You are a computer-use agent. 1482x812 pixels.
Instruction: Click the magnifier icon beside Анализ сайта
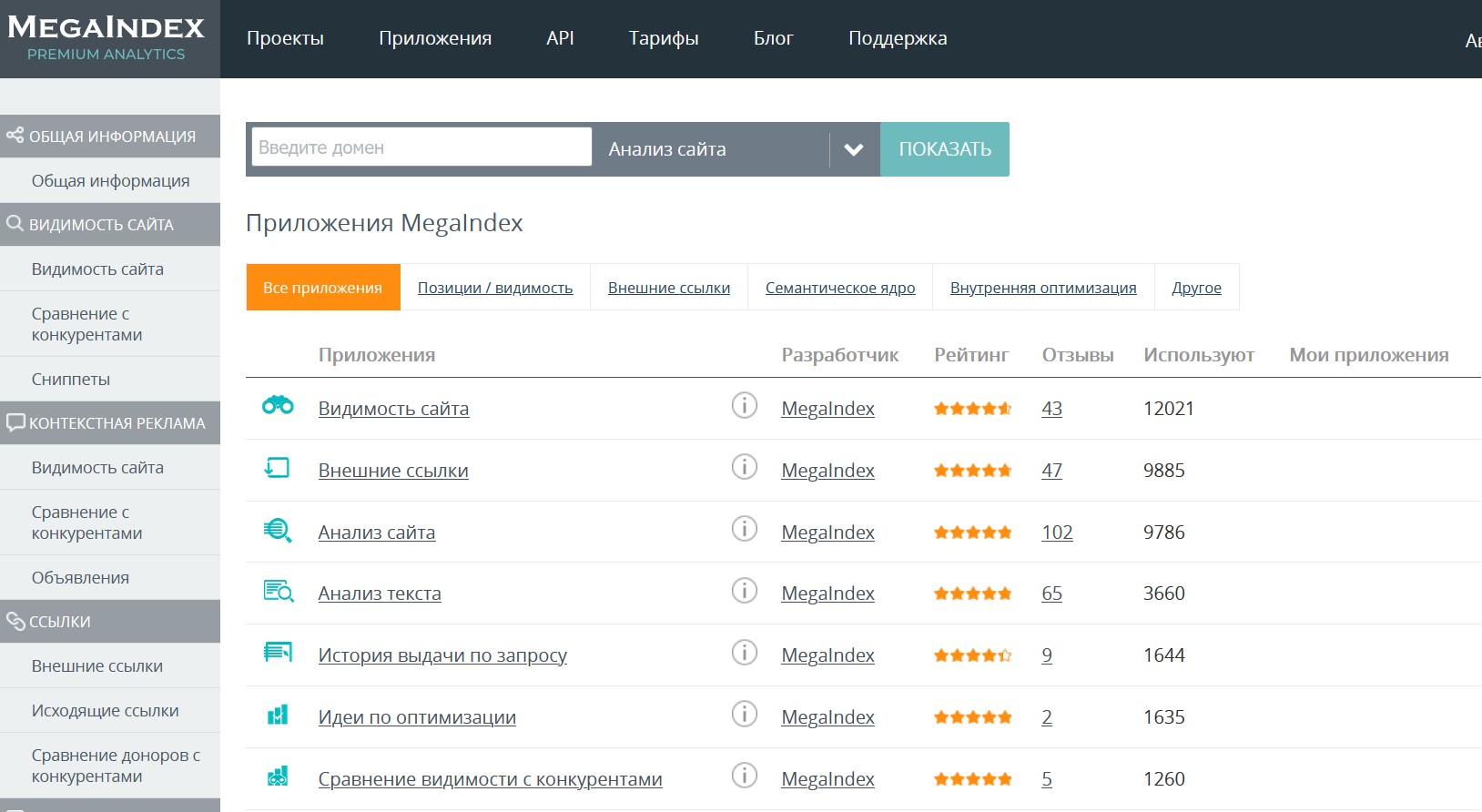pyautogui.click(x=278, y=530)
